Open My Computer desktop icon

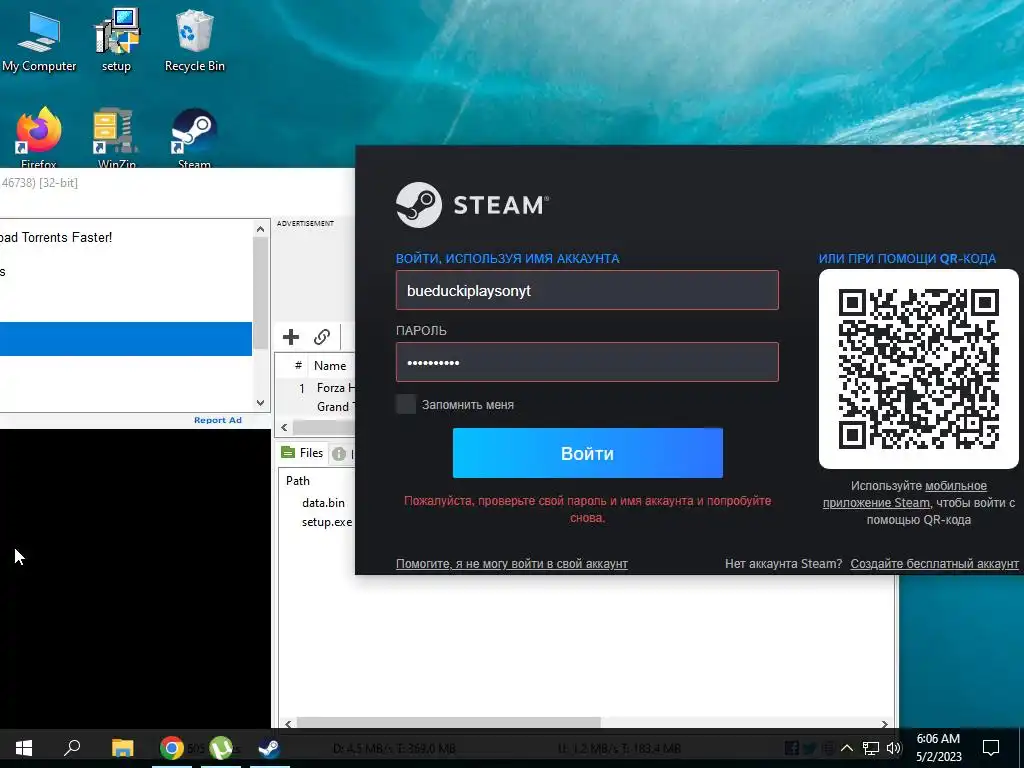tap(39, 39)
